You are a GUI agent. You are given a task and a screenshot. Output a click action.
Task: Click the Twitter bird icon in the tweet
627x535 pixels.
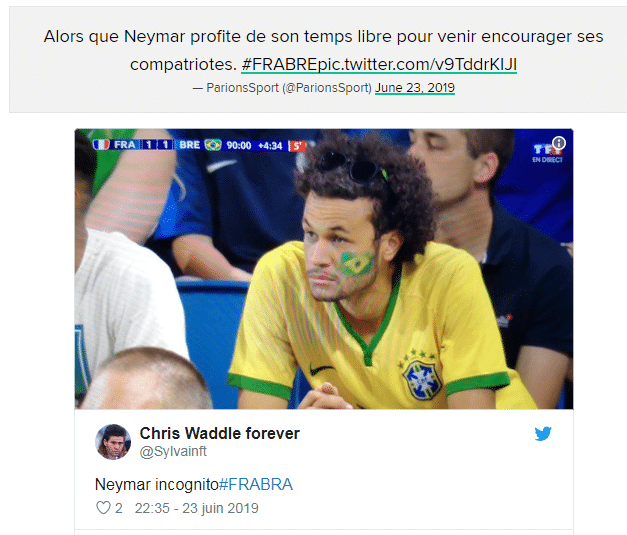(543, 433)
